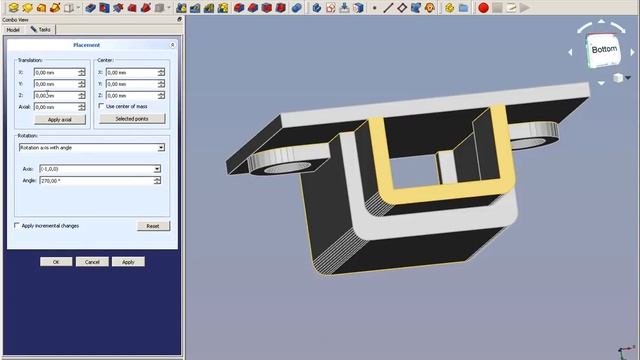The image size is (640, 360).
Task: Select the Pad tool icon
Action: click(x=13, y=7)
